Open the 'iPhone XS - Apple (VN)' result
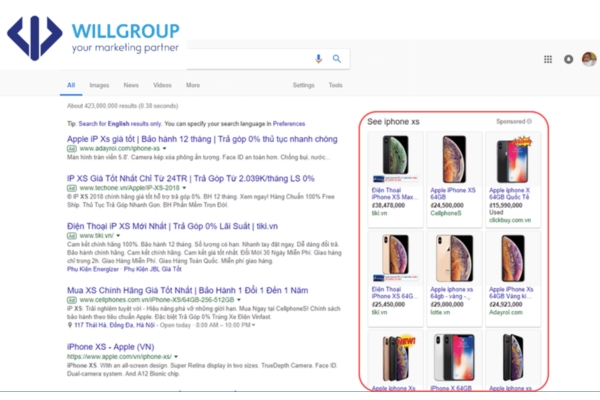 point(111,347)
